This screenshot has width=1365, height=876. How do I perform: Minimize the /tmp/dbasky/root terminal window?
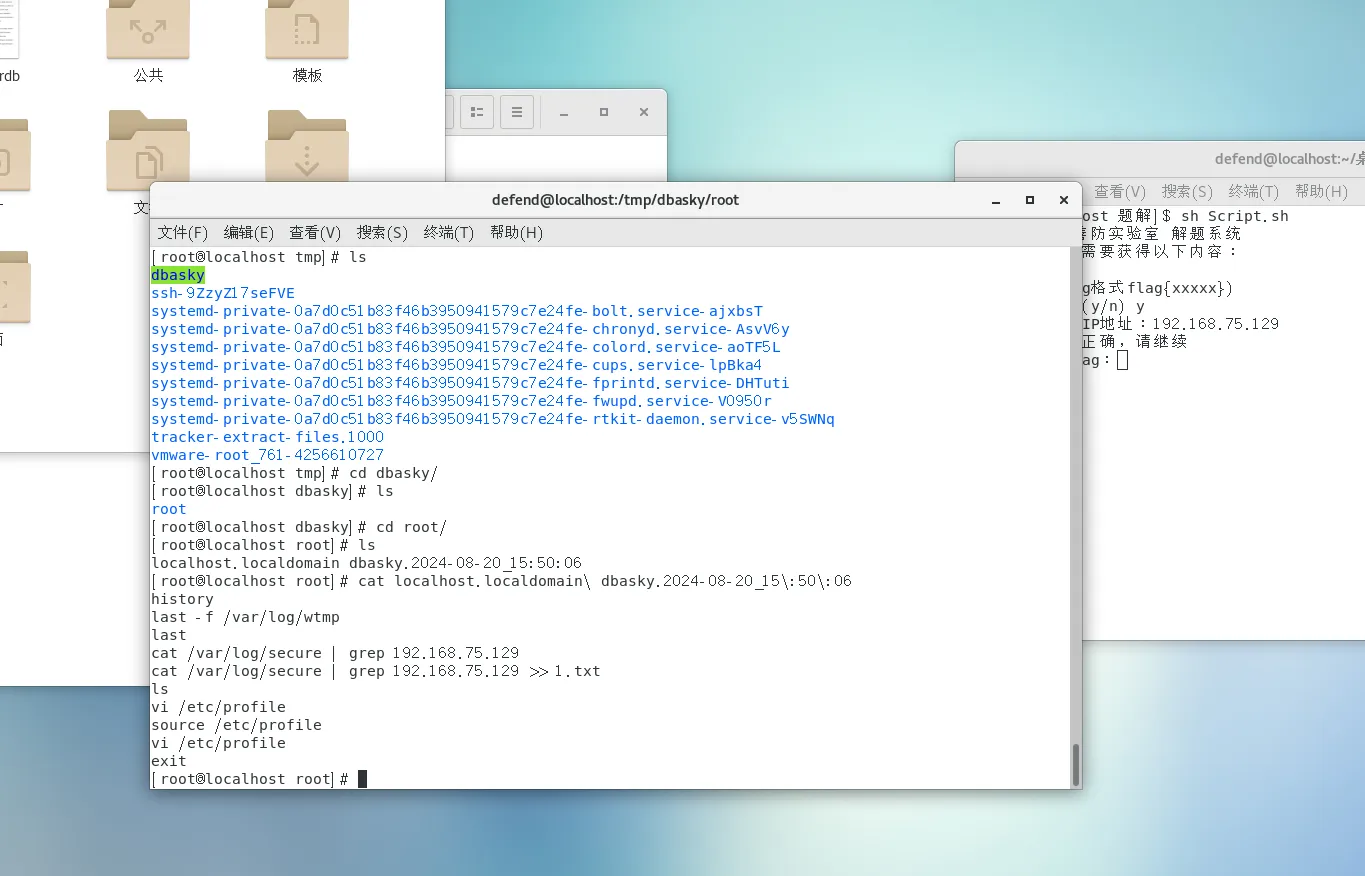996,200
